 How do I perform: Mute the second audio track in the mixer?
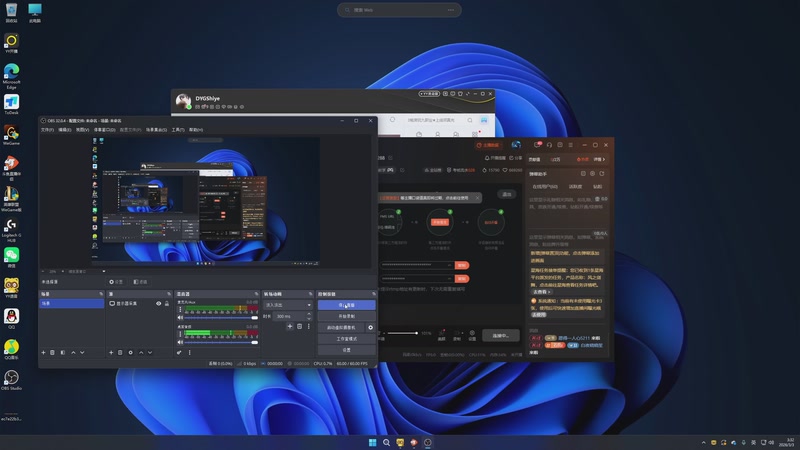[x=180, y=342]
